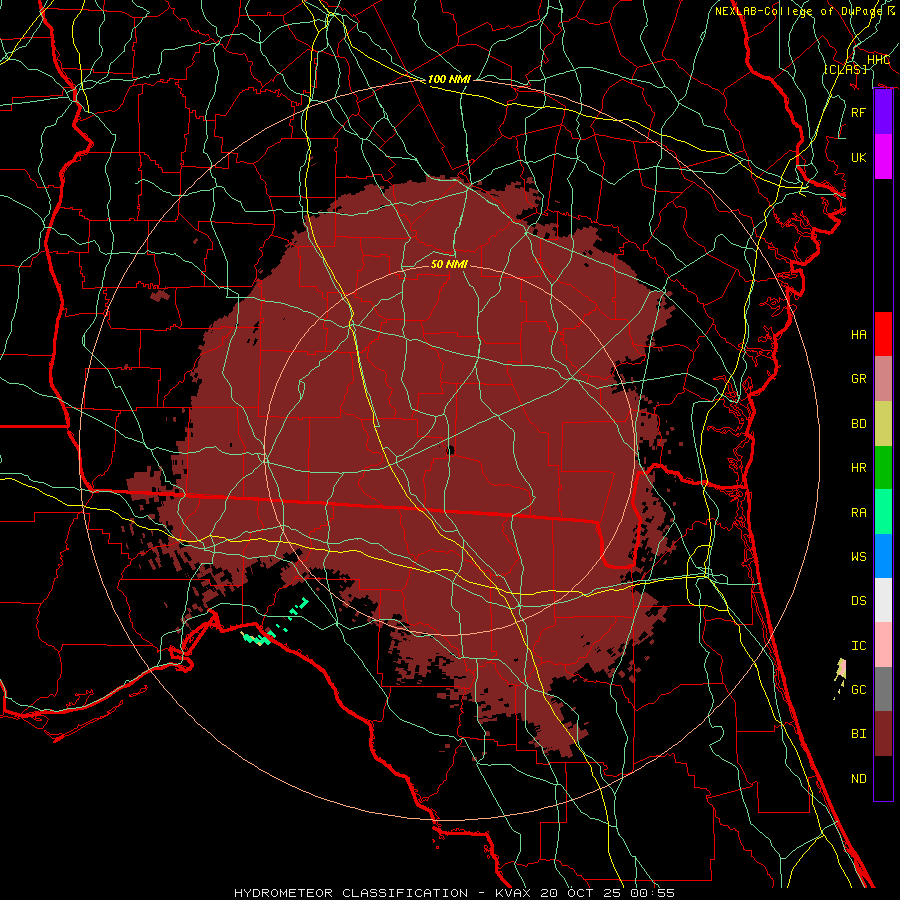Click the Hydrometeor Classification KVAX title
The image size is (900, 900).
454,893
